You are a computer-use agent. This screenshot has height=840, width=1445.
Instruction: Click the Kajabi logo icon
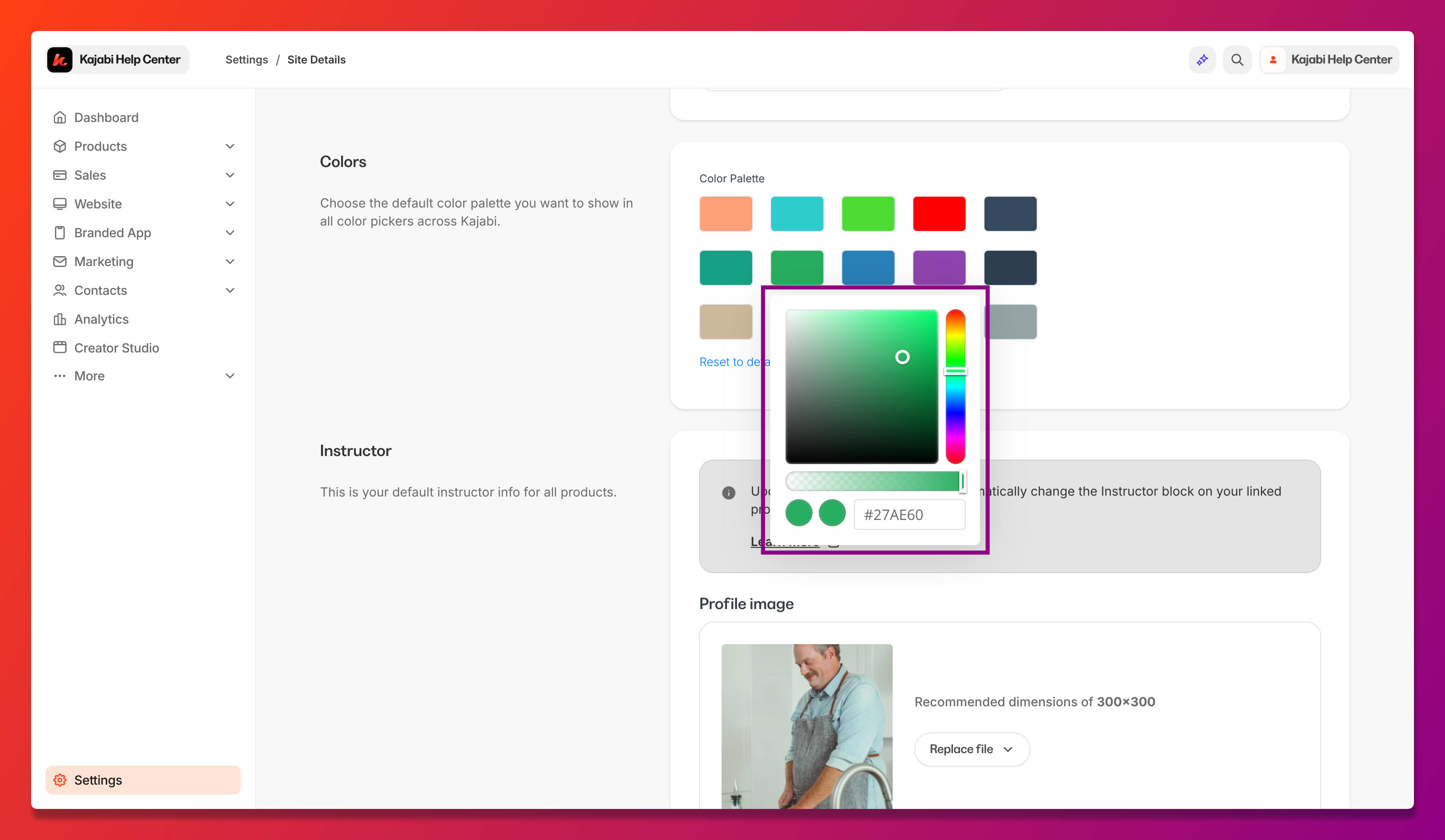60,59
